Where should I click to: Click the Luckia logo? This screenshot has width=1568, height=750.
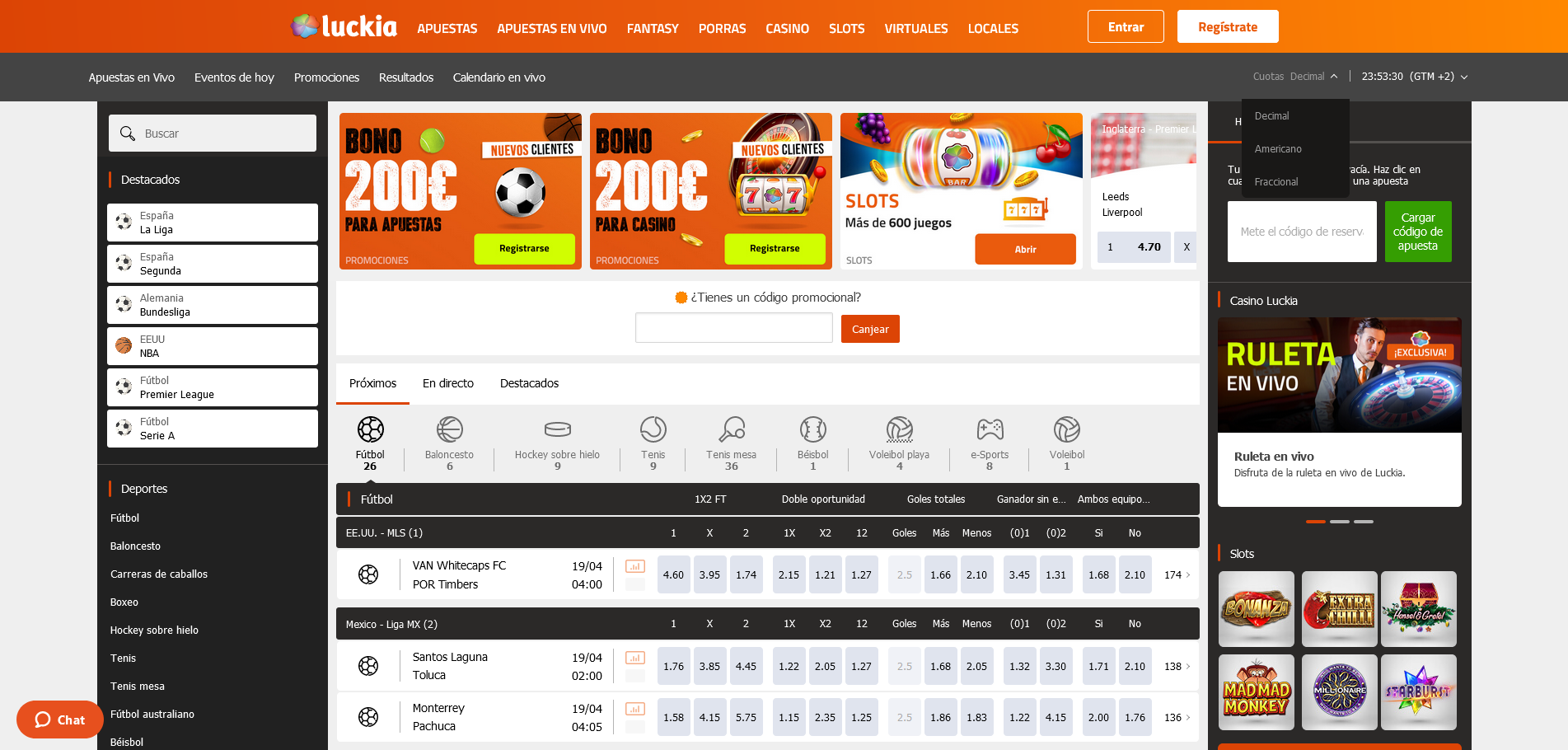[344, 26]
